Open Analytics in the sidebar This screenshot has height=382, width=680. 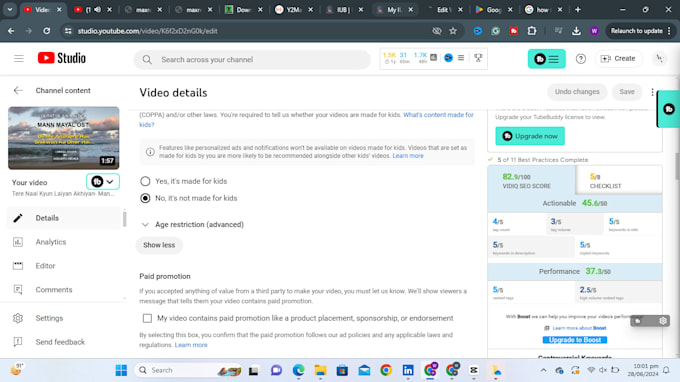64,242
